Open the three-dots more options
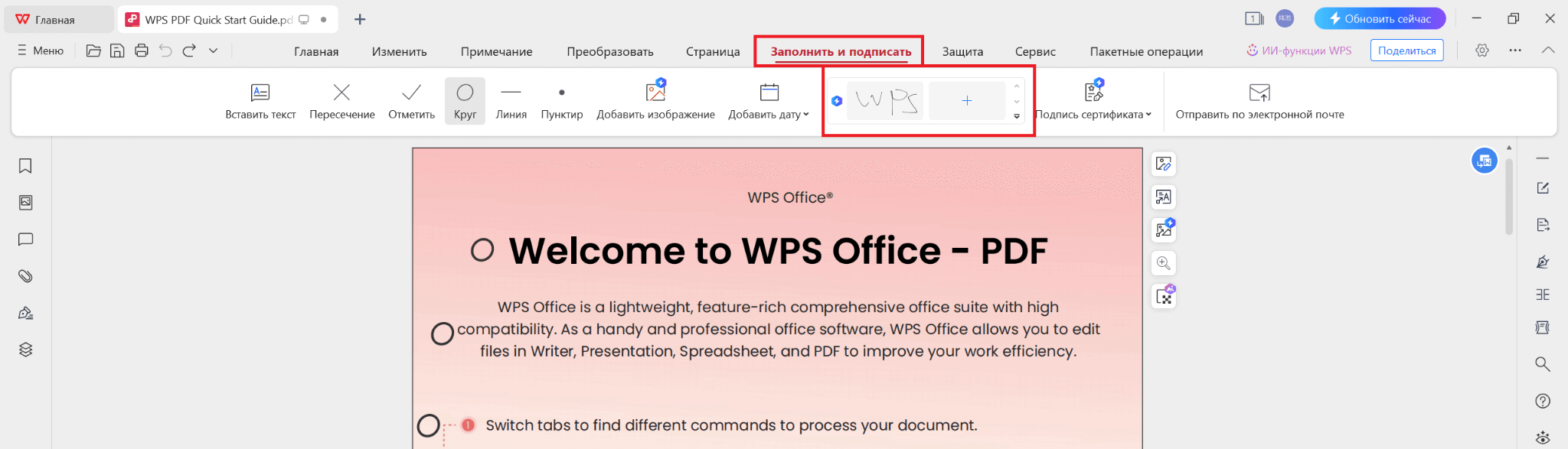 tap(1515, 50)
